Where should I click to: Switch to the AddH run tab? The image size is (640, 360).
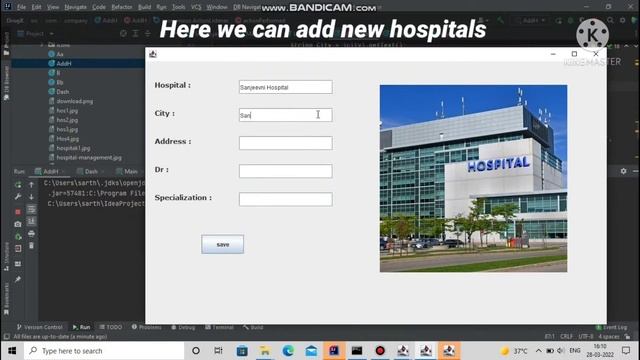[51, 171]
